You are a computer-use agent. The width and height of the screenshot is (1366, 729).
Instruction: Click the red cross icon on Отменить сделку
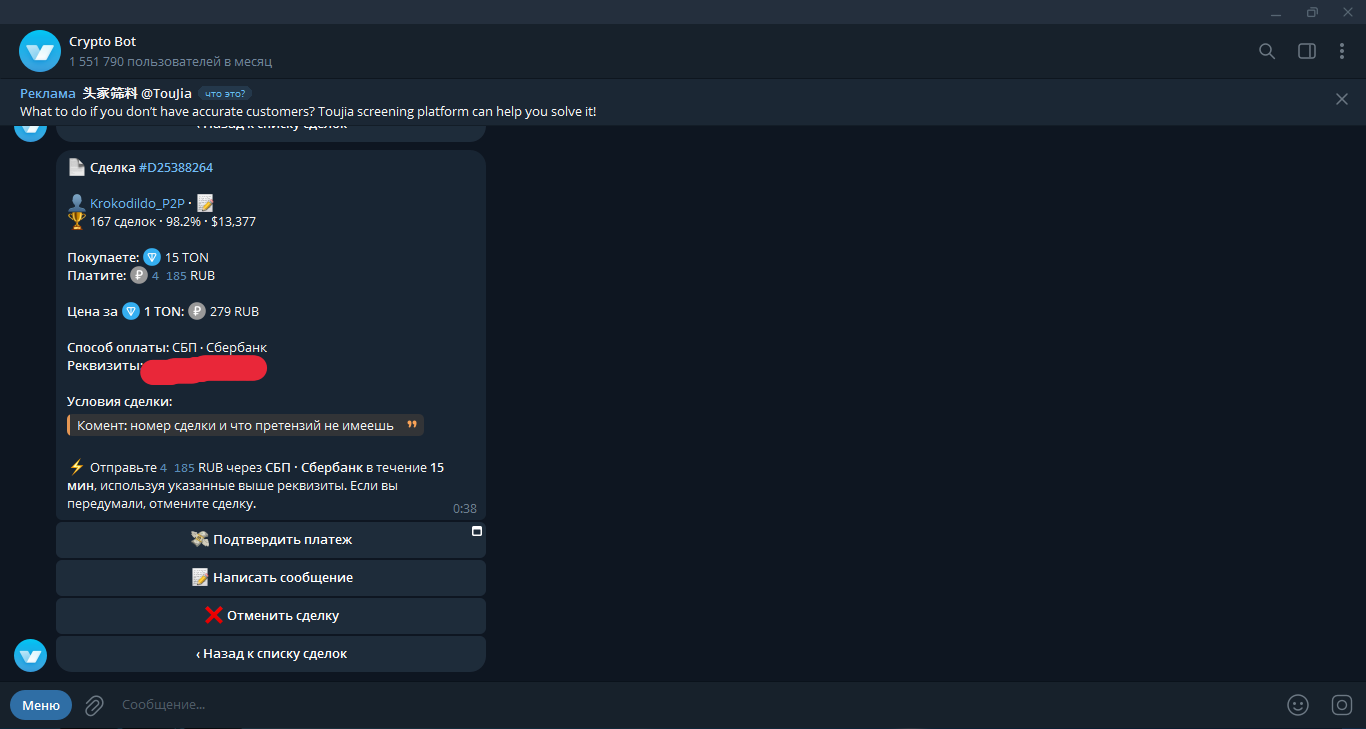213,615
